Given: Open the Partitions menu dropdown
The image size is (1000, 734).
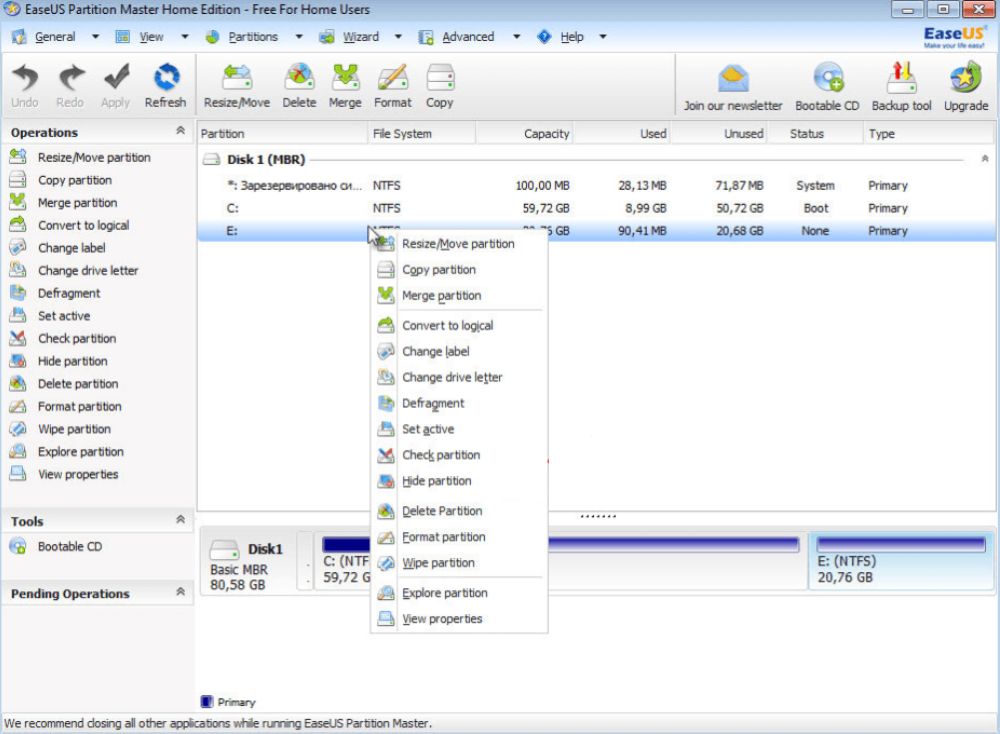Looking at the screenshot, I should pos(253,37).
